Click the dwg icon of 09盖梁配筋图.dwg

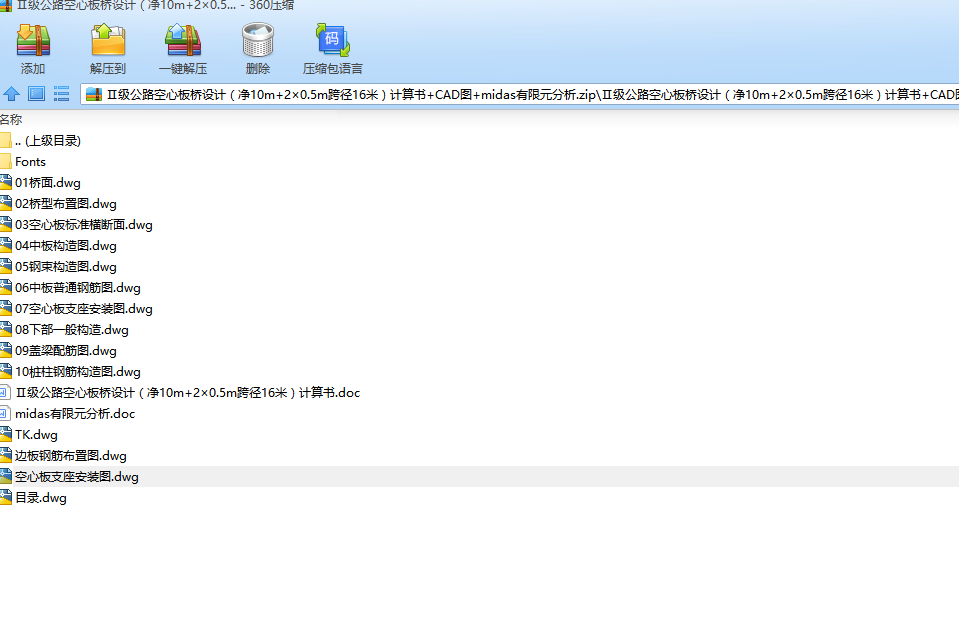[x=6, y=351]
